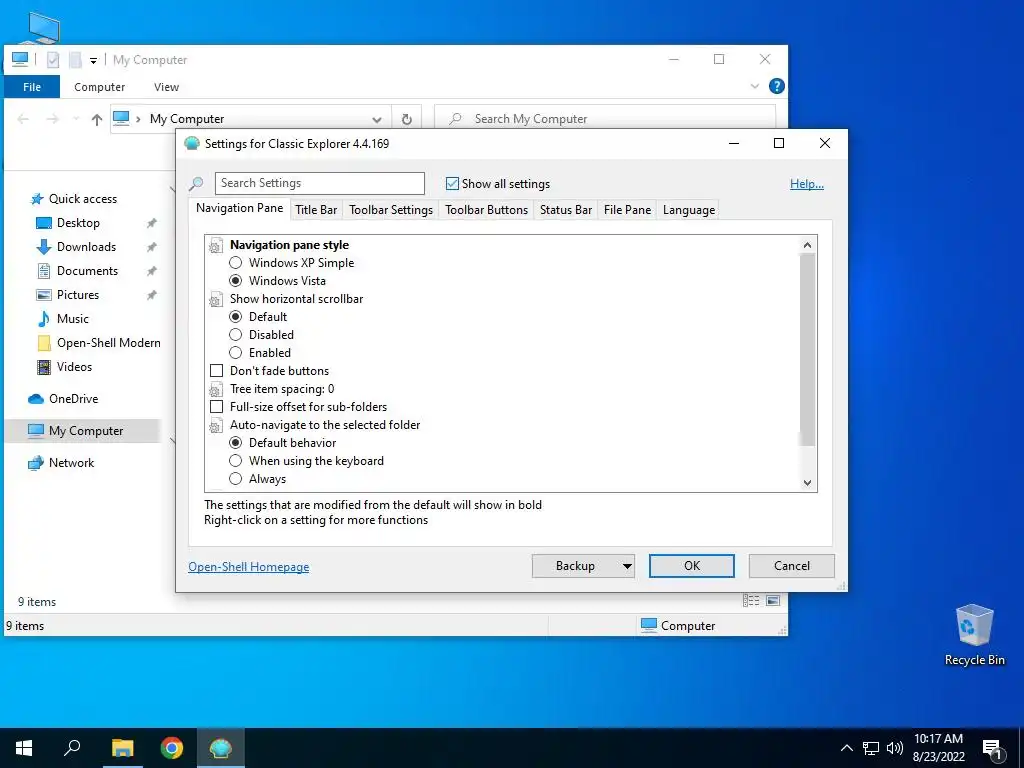Image resolution: width=1024 pixels, height=768 pixels.
Task: Switch to the Language tab
Action: pyautogui.click(x=688, y=210)
